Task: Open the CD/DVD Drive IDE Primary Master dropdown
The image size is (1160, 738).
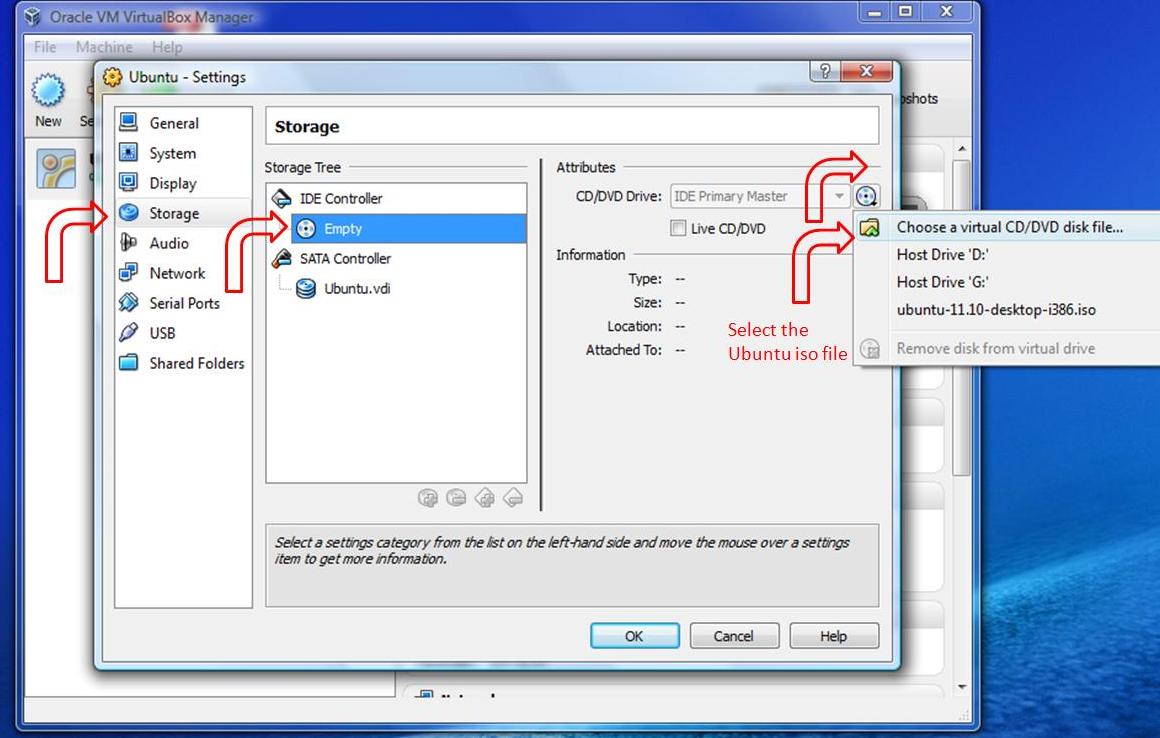Action: (760, 196)
